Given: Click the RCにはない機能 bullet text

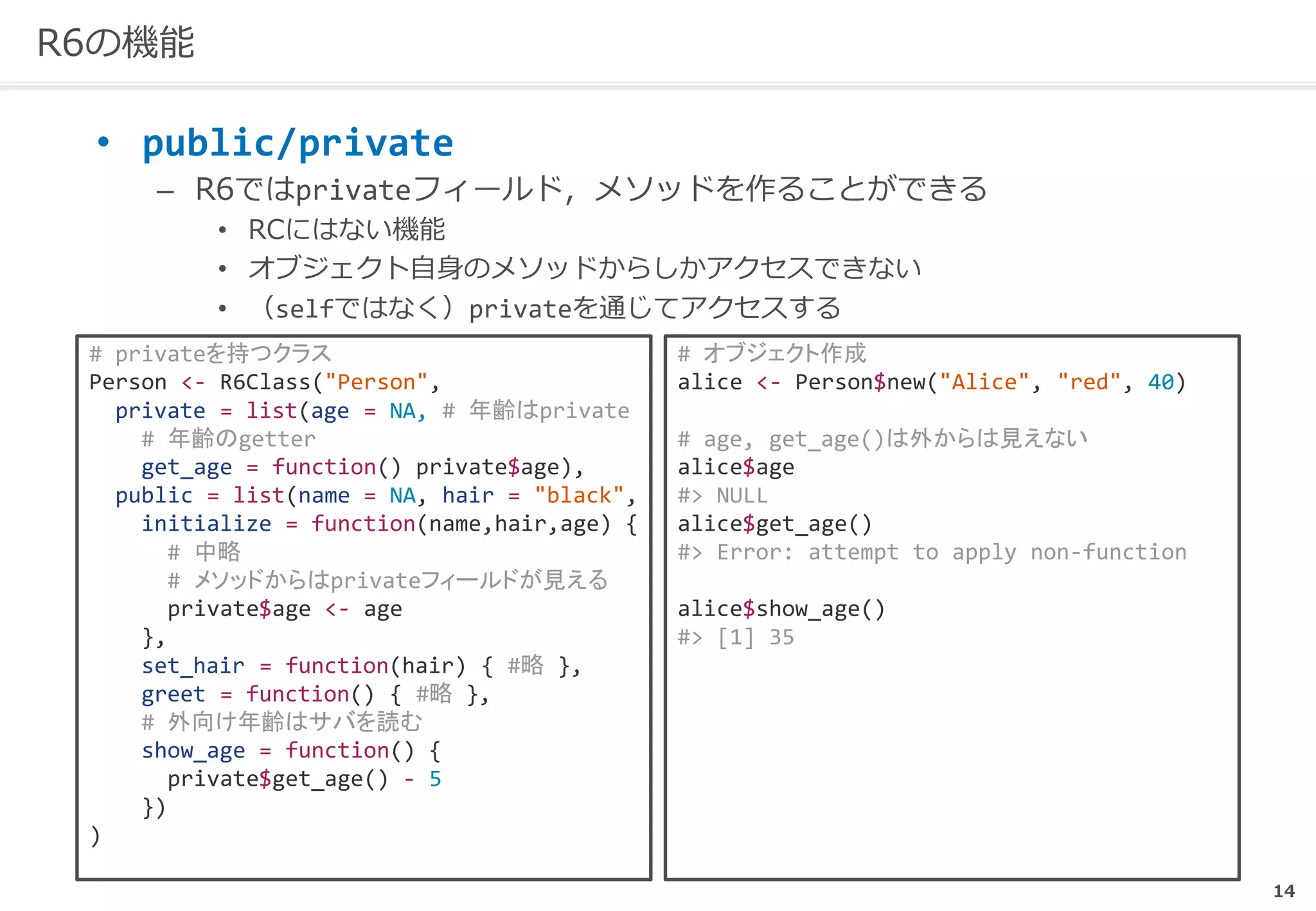Looking at the screenshot, I should 346,229.
